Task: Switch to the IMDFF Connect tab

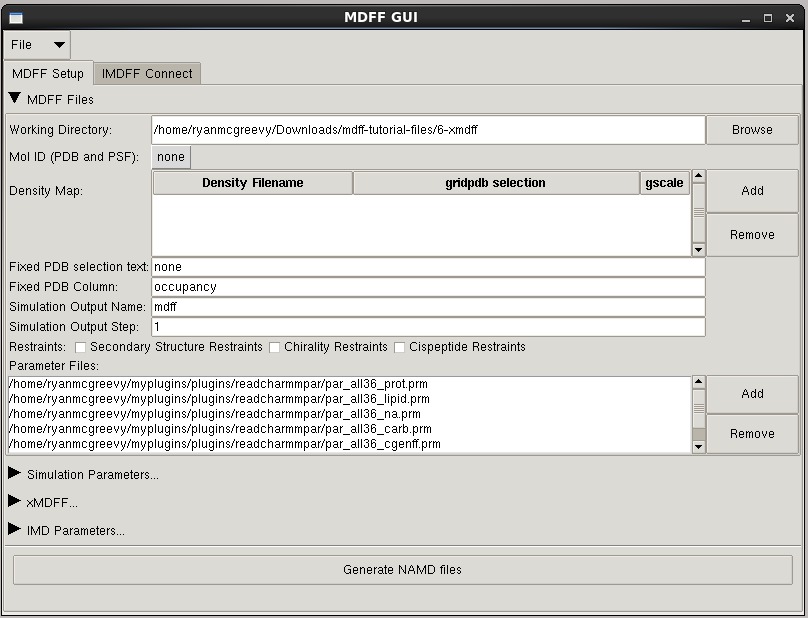Action: 147,74
